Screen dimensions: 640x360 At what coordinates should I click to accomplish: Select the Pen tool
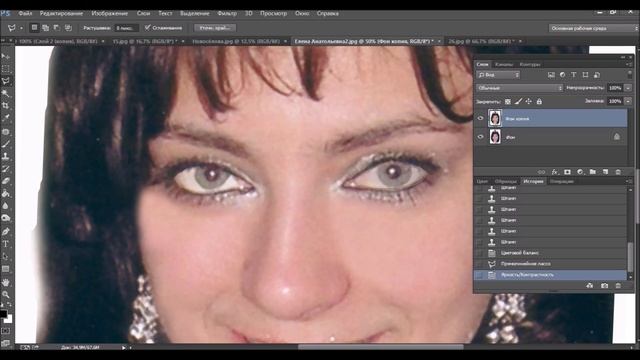[6, 232]
